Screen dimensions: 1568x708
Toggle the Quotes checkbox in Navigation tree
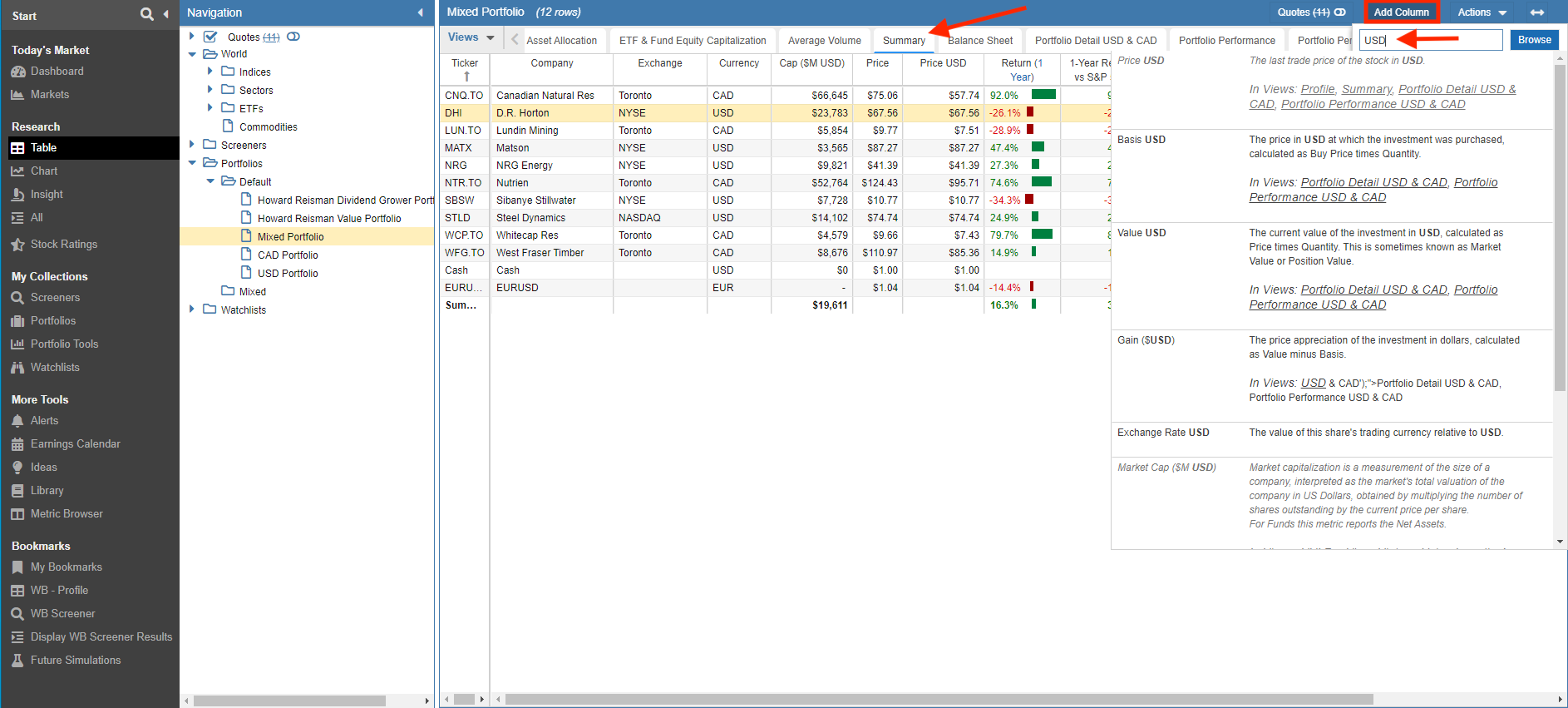(211, 37)
